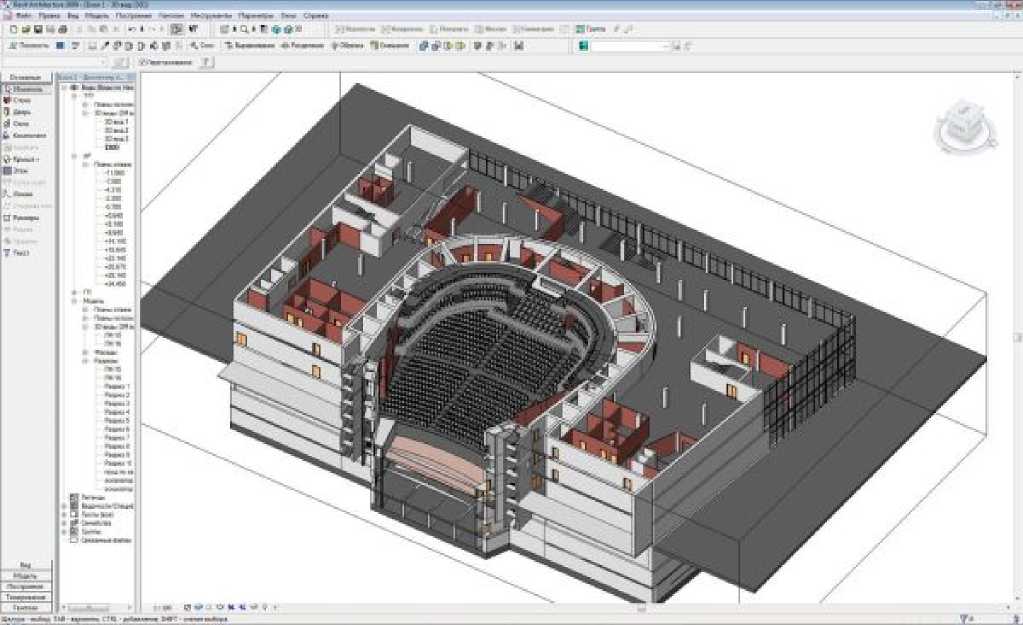Image resolution: width=1023 pixels, height=625 pixels.
Task: Click the Обрезка toolbar button
Action: (349, 46)
